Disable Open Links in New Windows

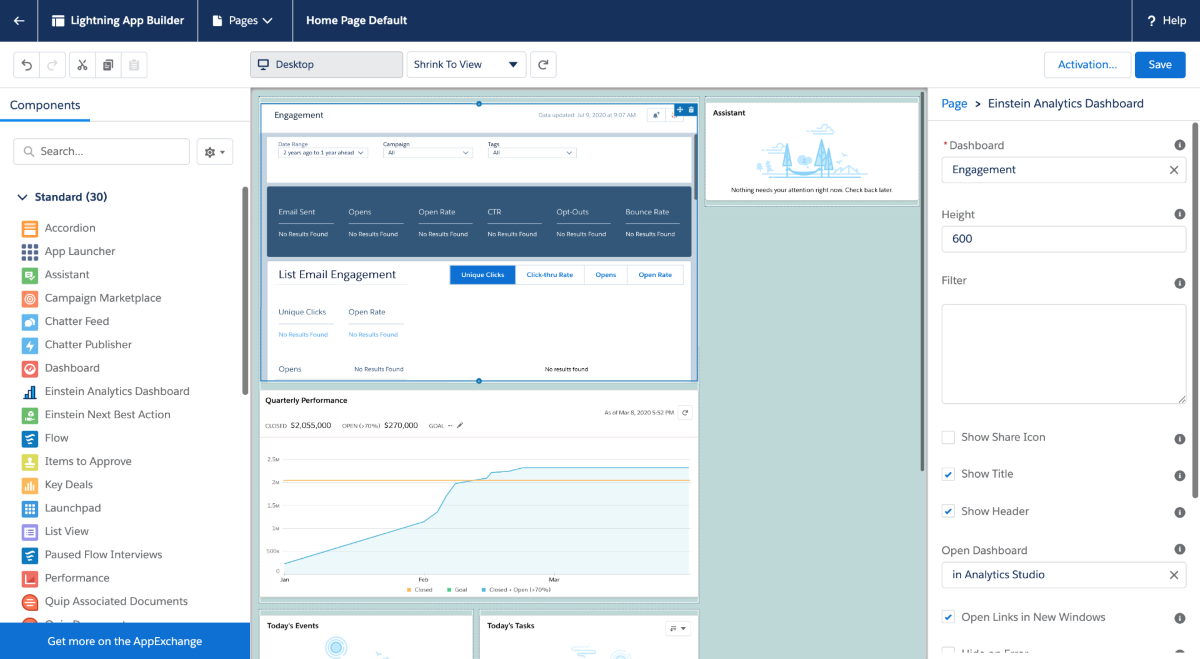[x=948, y=617]
